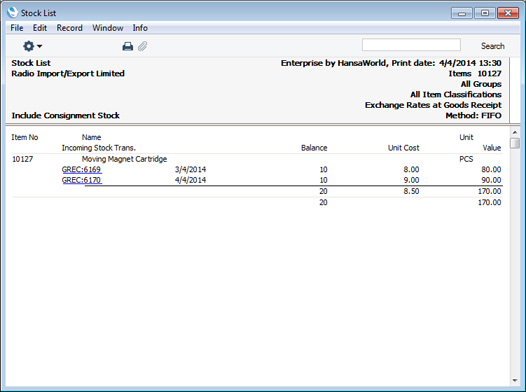Open the Info menu

pyautogui.click(x=140, y=28)
